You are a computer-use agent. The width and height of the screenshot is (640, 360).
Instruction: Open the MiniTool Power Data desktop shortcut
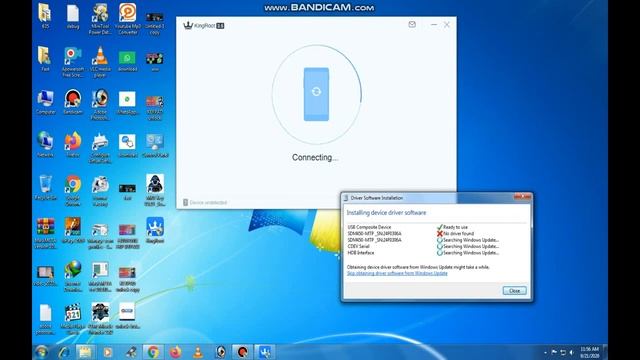coord(100,18)
